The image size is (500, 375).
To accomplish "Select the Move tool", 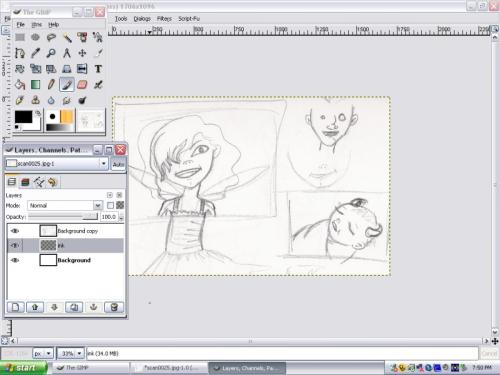I will point(82,53).
